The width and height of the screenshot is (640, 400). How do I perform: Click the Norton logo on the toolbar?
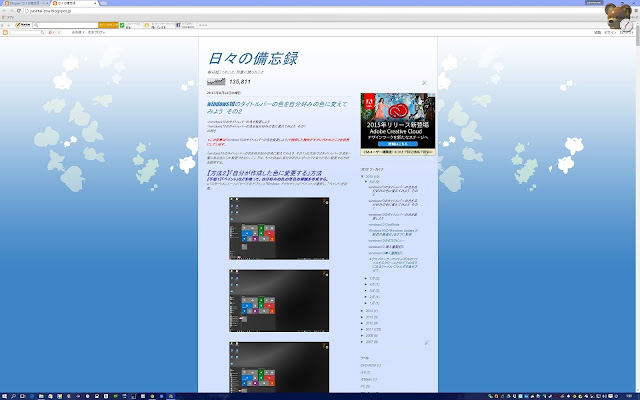23,25
